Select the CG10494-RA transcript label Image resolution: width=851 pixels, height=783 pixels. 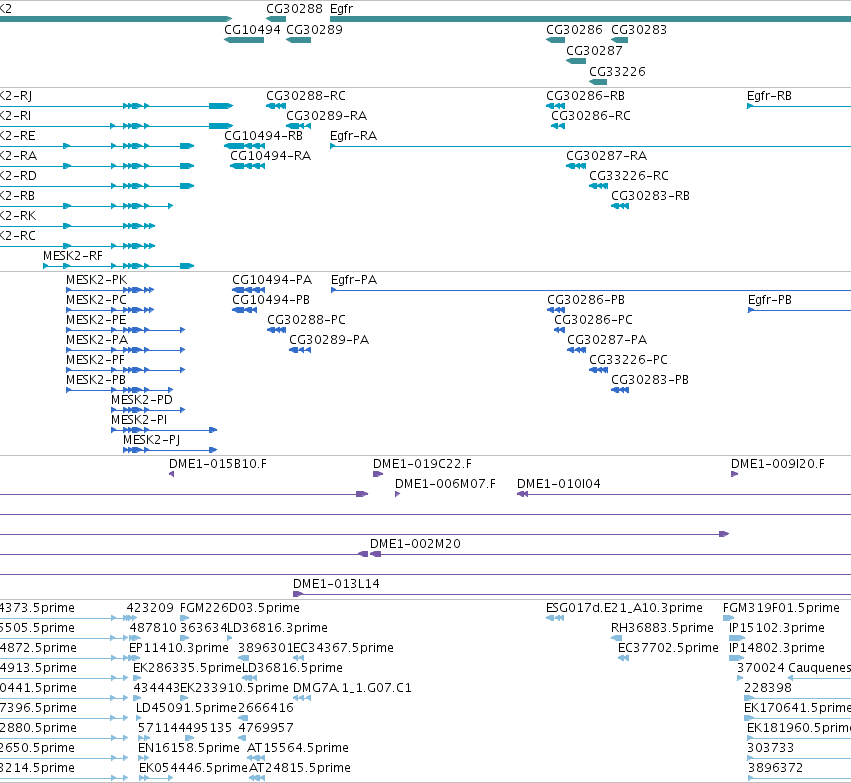click(271, 156)
